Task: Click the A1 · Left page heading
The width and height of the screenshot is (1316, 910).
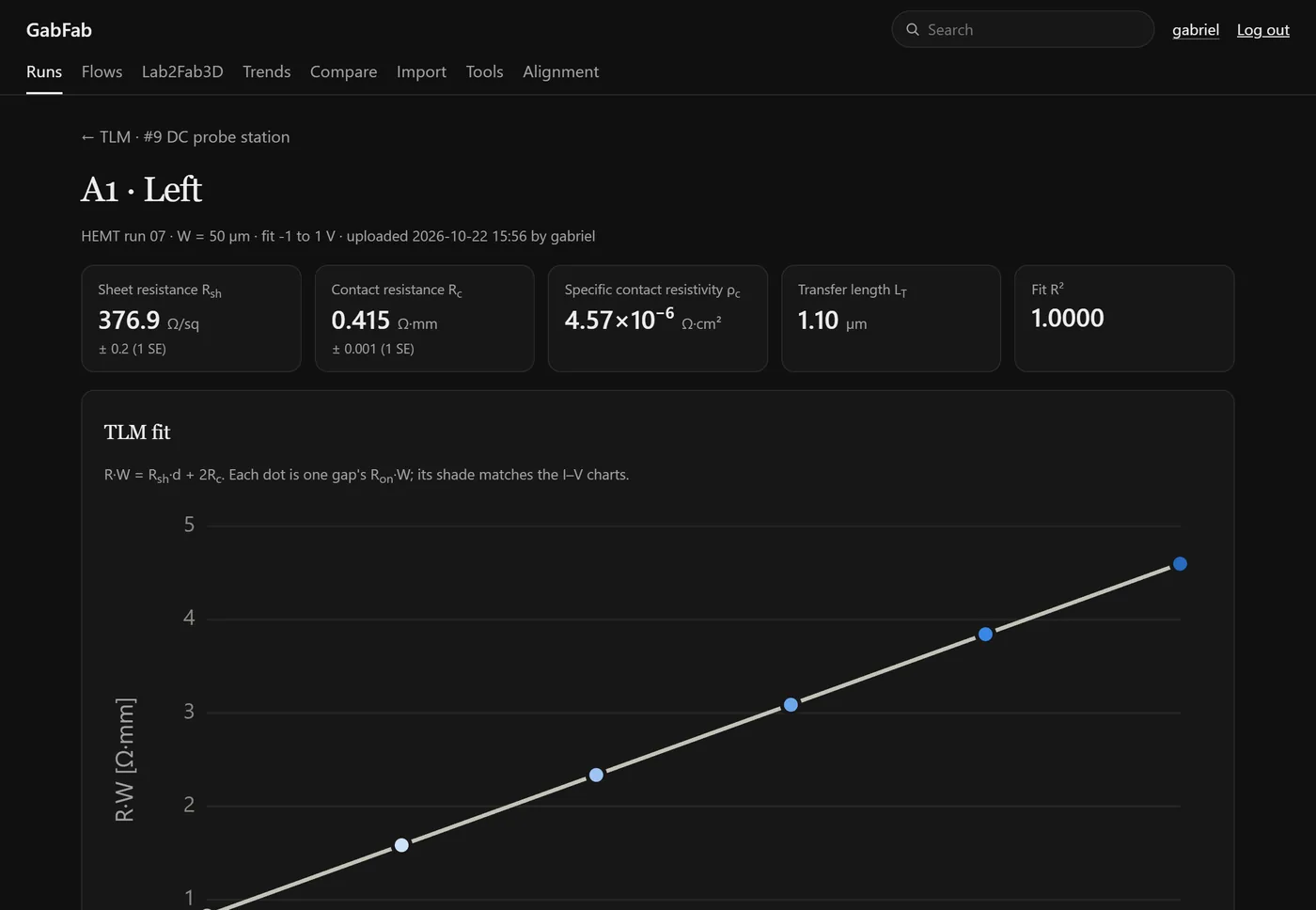Action: click(x=141, y=190)
